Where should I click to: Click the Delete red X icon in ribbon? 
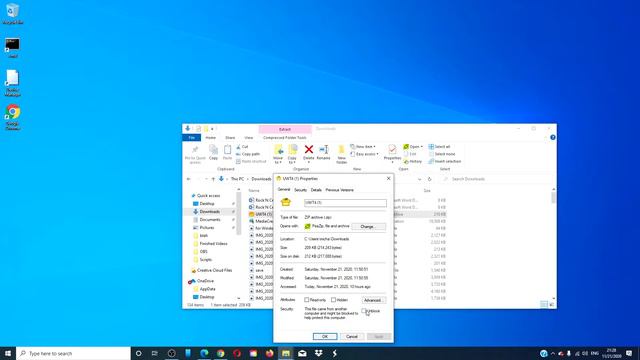coord(309,150)
